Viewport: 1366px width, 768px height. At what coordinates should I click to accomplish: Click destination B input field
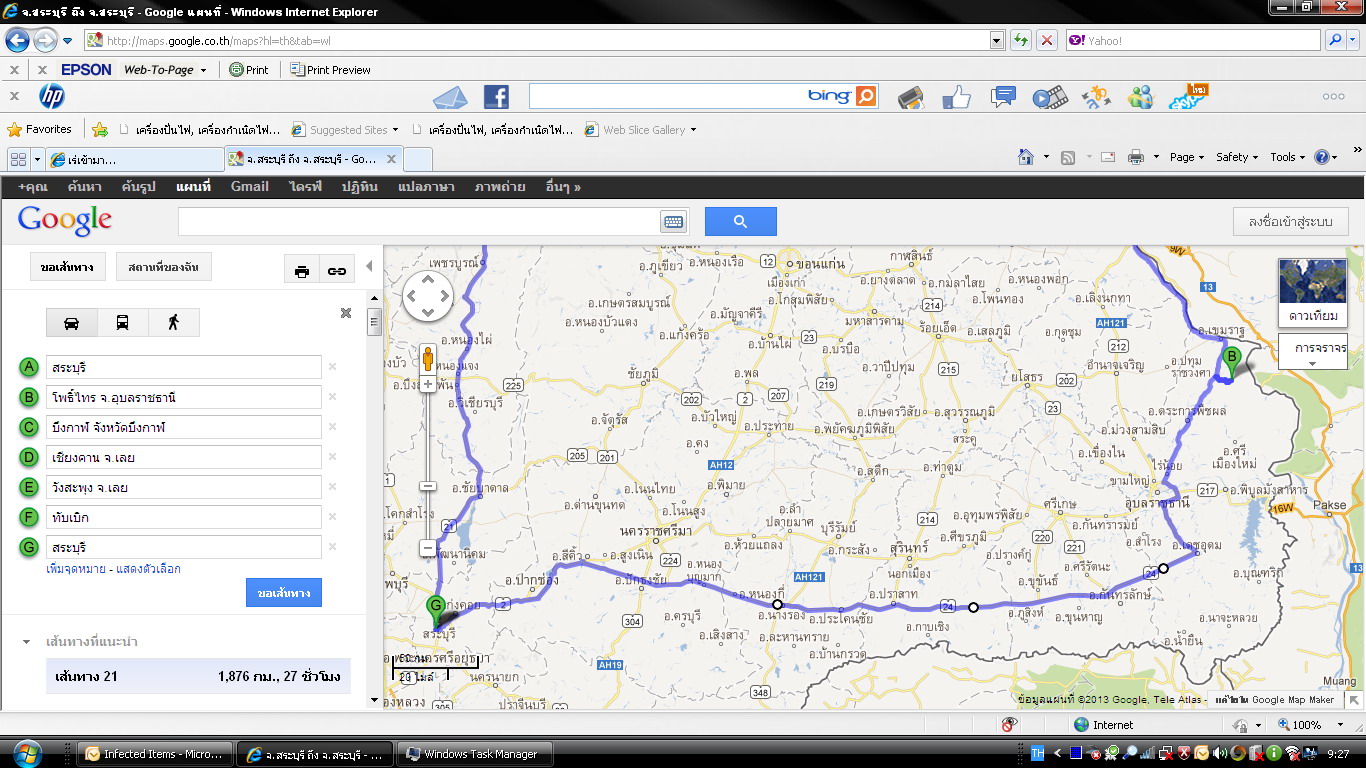coord(186,397)
